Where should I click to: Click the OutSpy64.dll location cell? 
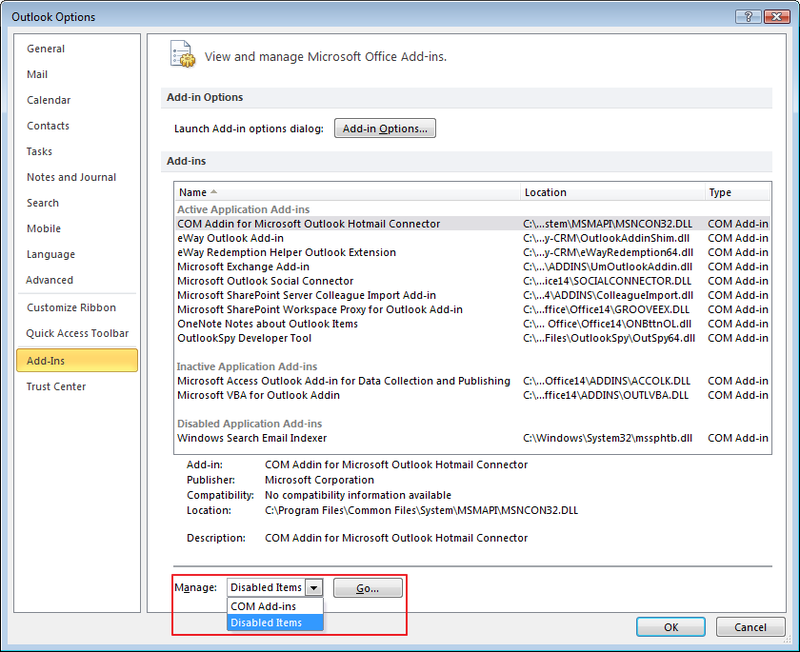(x=609, y=338)
